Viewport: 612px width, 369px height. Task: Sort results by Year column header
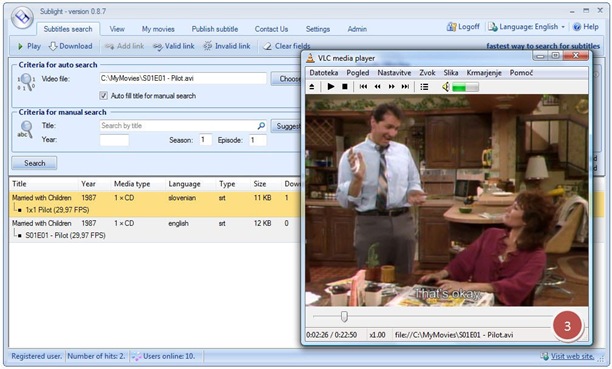click(x=94, y=184)
